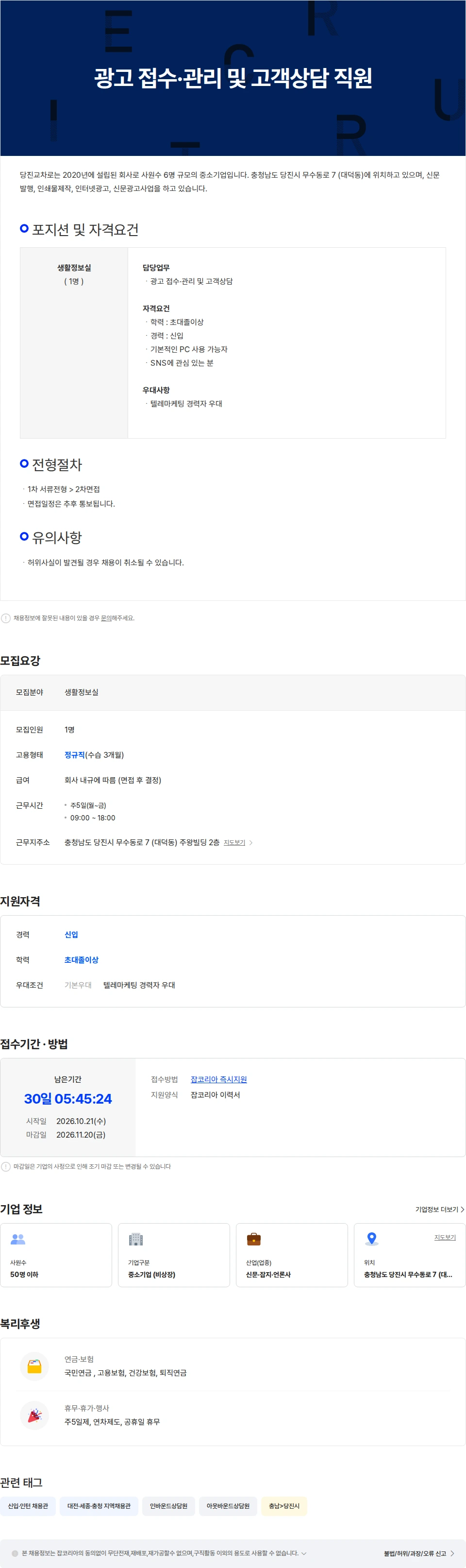Open 지도보기 link next to 근무지주소
The image size is (466, 1568).
234,842
